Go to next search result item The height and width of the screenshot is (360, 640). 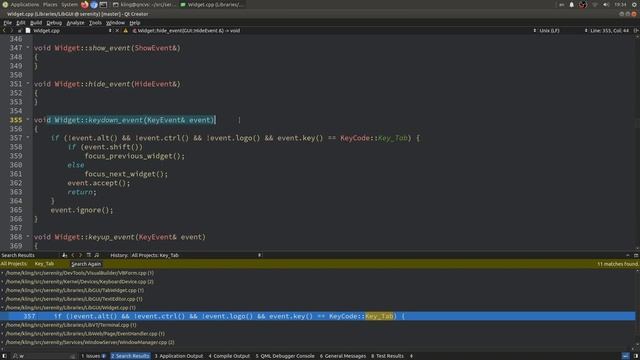[80, 255]
